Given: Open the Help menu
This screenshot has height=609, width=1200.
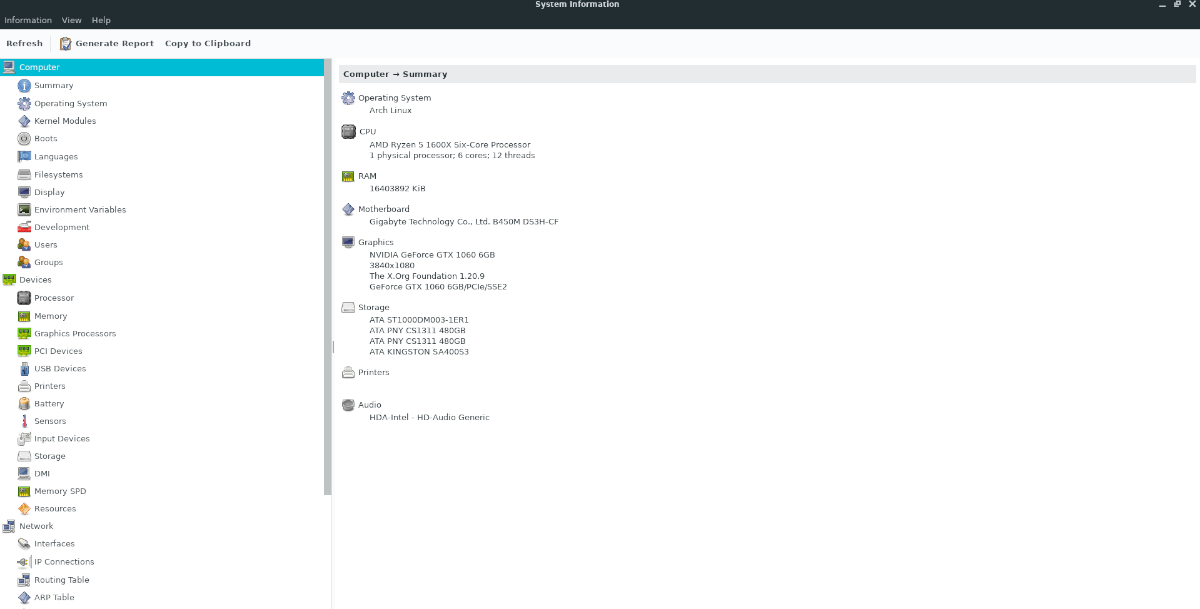Looking at the screenshot, I should click(101, 20).
